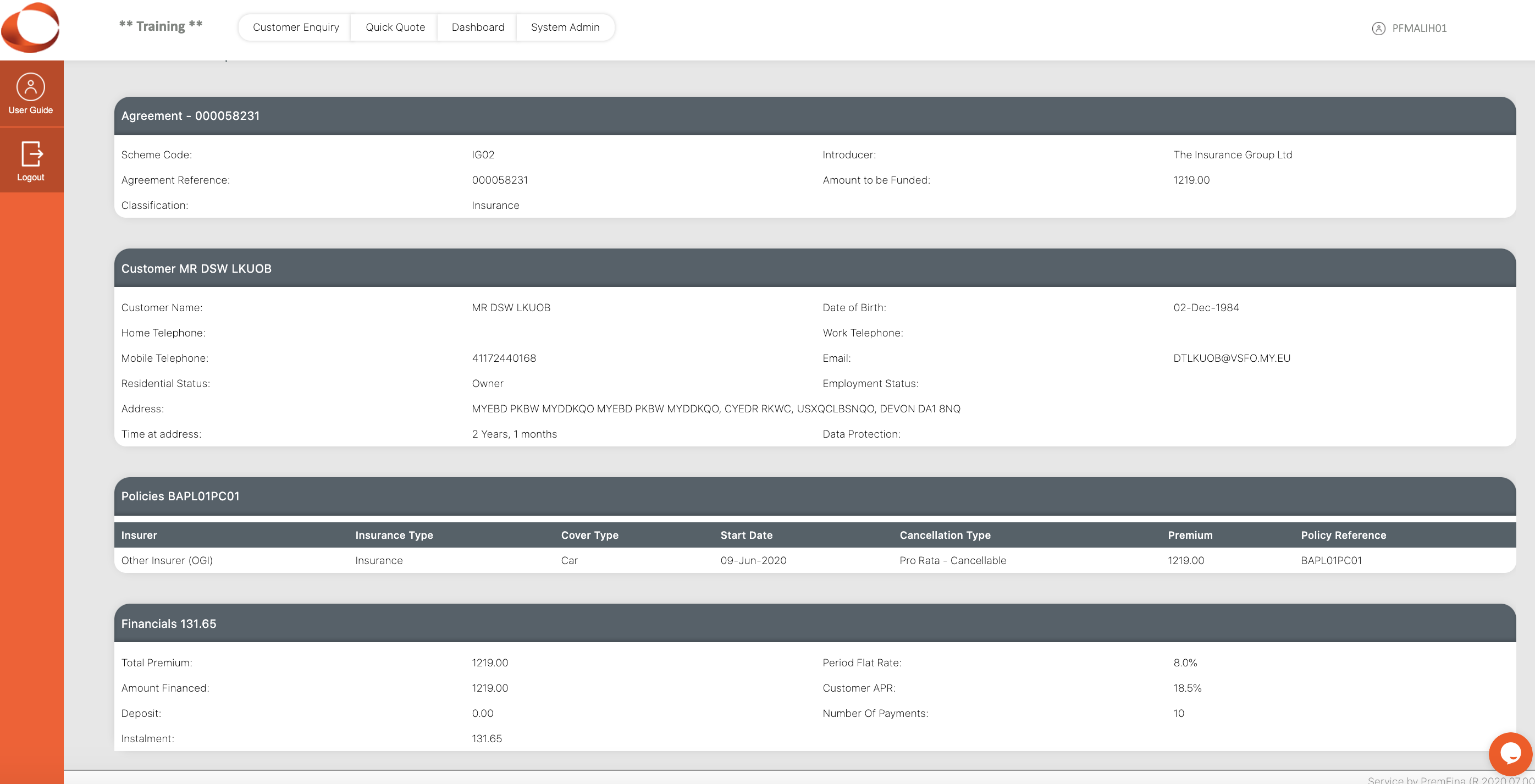Screen dimensions: 1535x784
Task: Click the address text ending DA1 8NQ
Action: [x=716, y=408]
